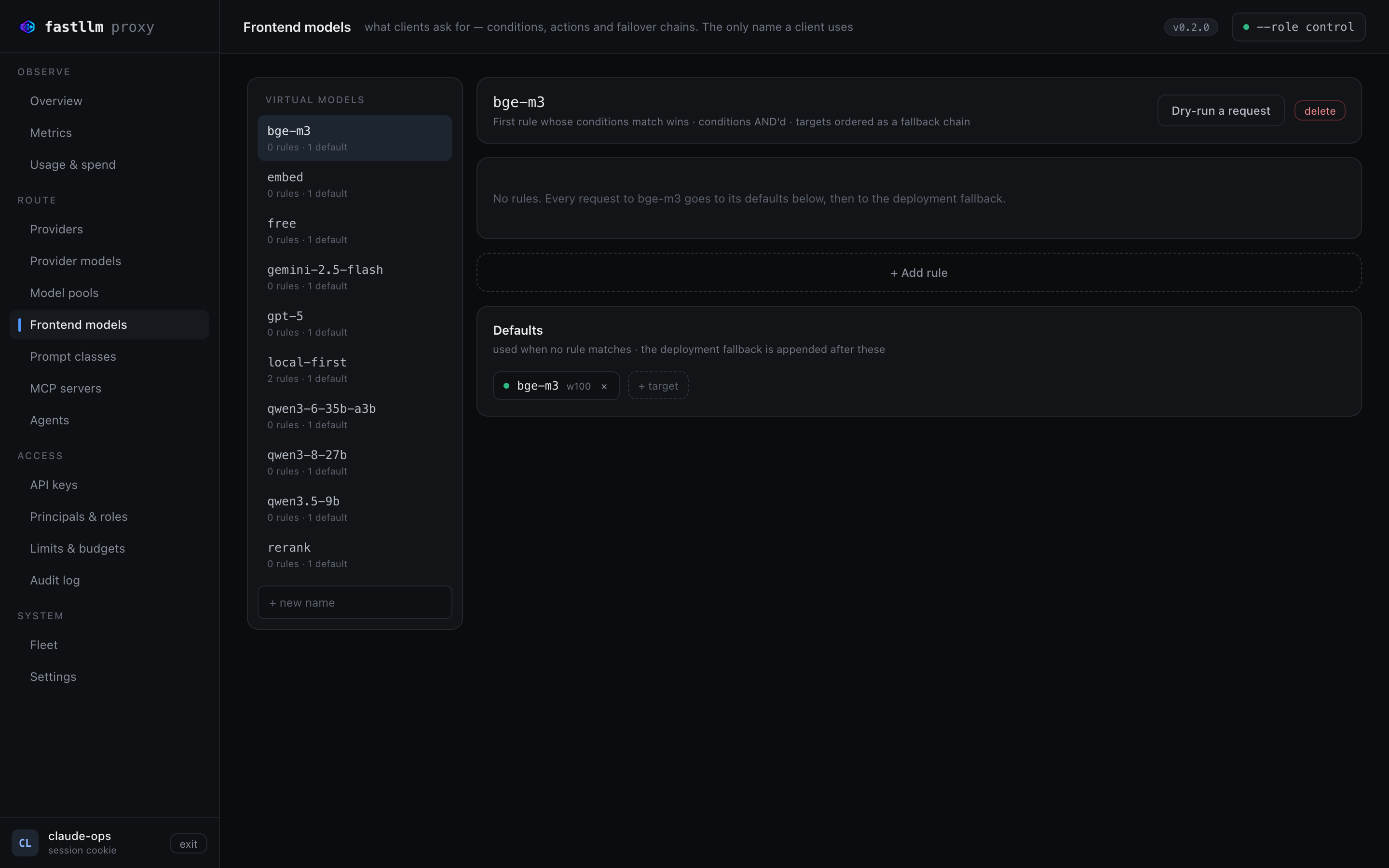
Task: Go to Metrics in sidebar
Action: pyautogui.click(x=109, y=133)
